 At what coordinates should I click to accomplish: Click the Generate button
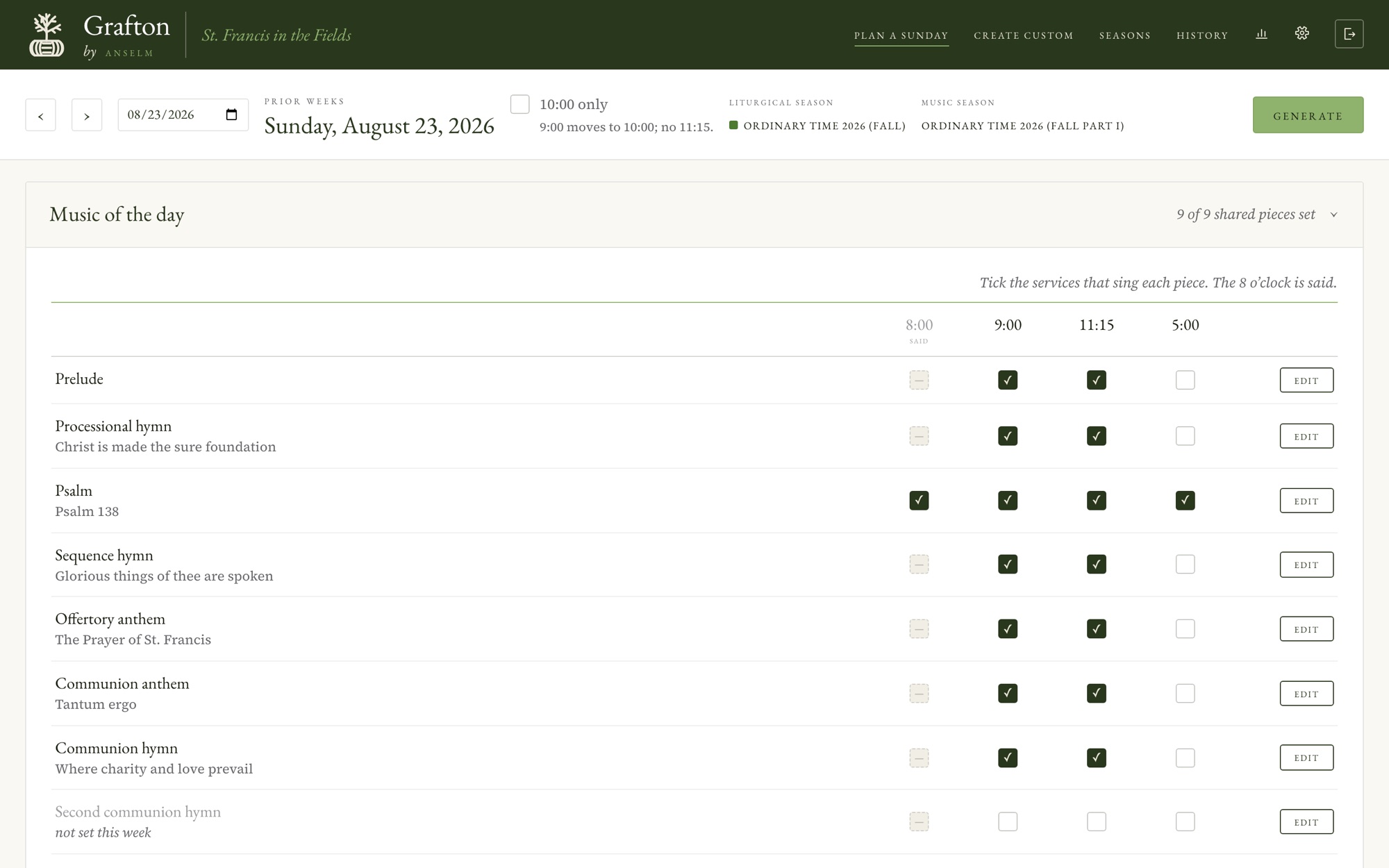click(1308, 115)
